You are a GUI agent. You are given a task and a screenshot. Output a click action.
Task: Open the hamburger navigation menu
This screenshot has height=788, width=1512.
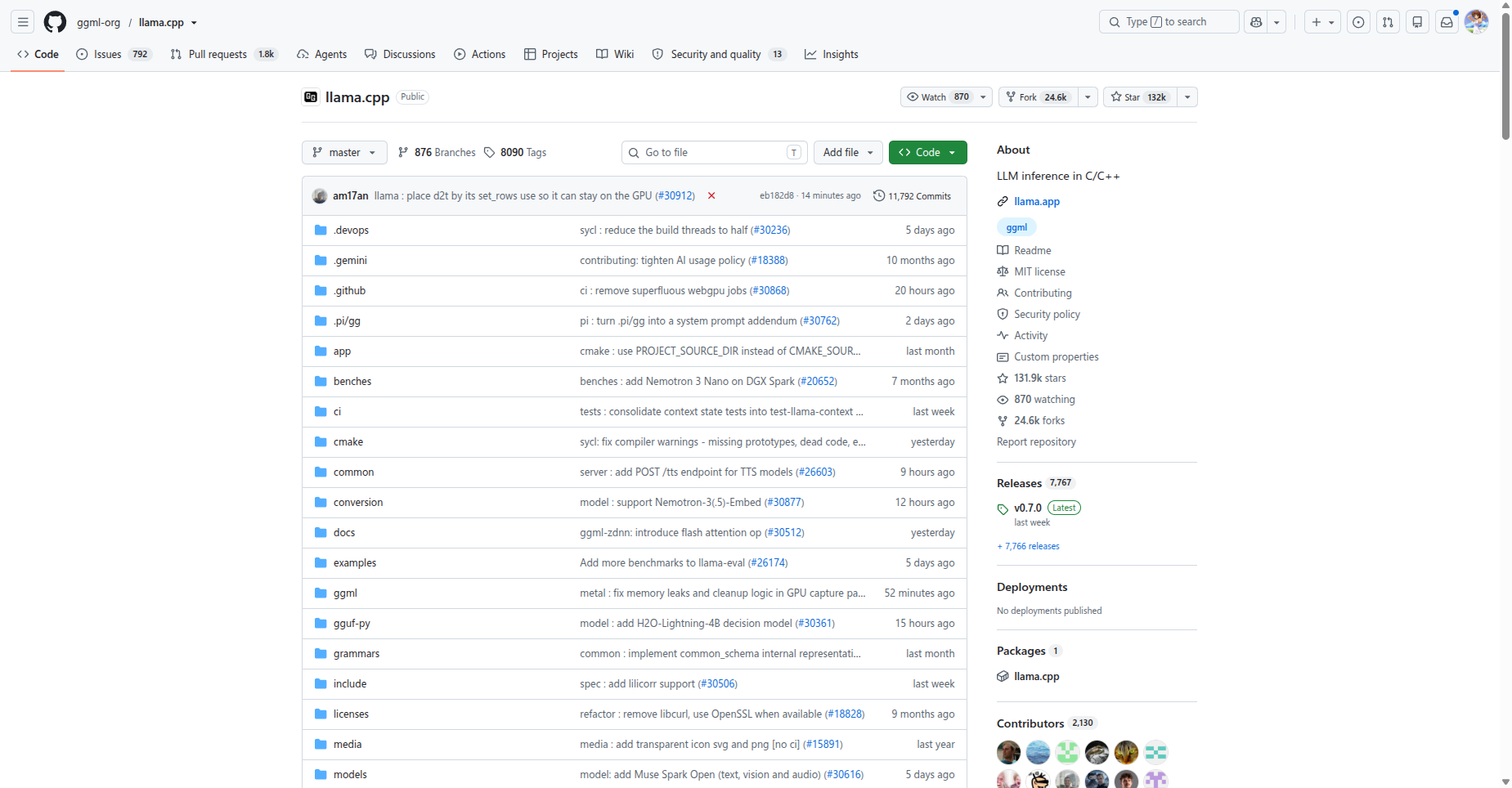(x=23, y=22)
